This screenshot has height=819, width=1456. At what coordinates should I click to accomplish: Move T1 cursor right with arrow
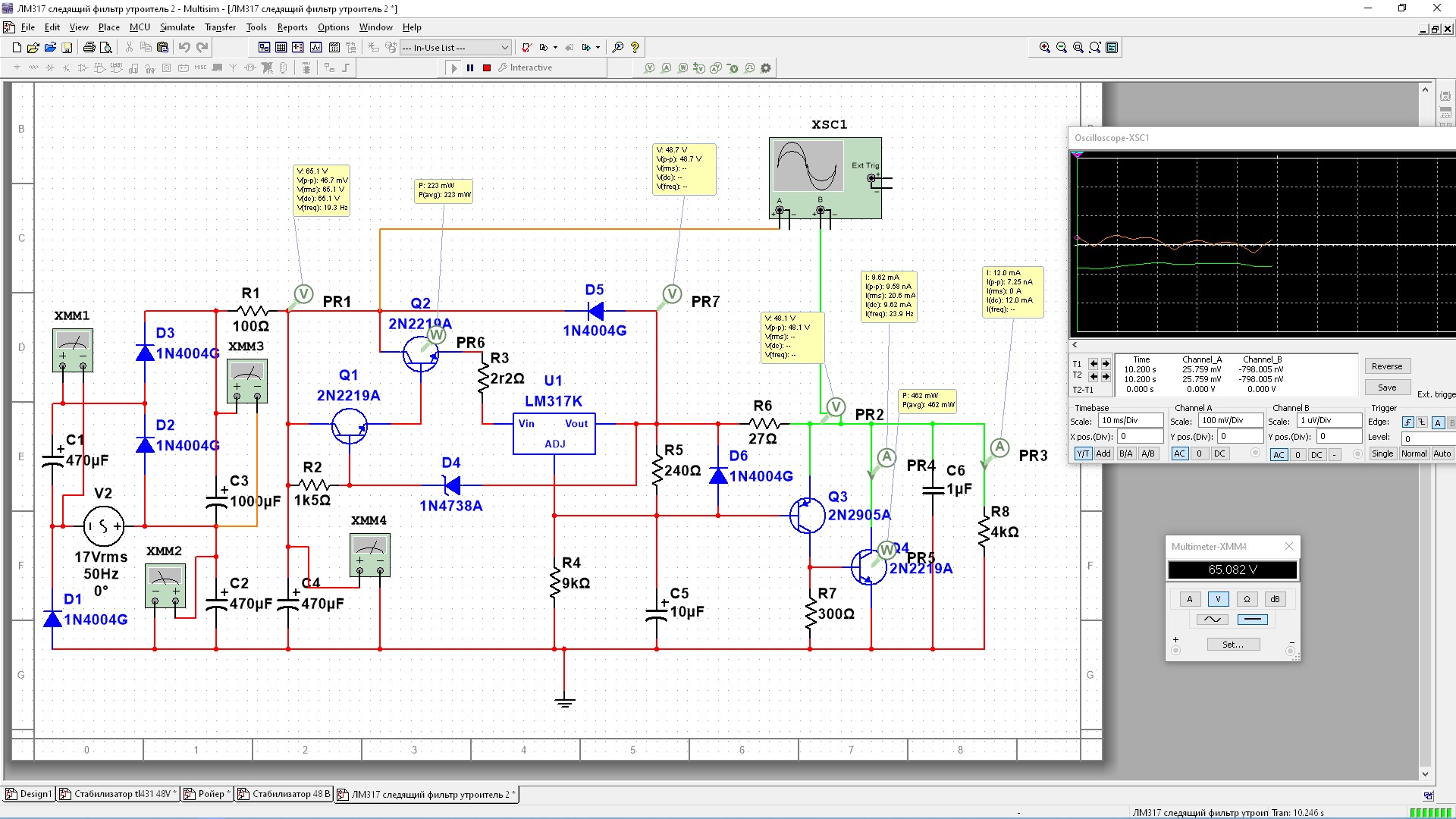coord(1106,364)
